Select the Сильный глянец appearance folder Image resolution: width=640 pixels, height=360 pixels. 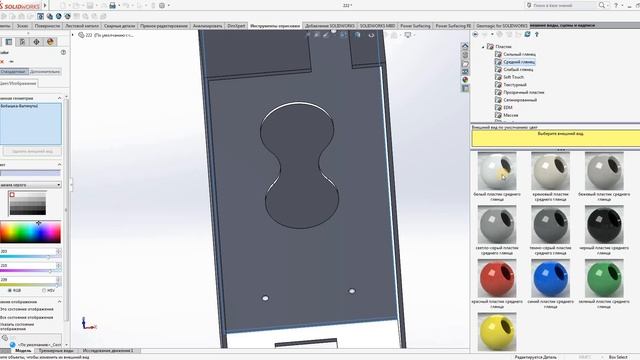click(519, 54)
